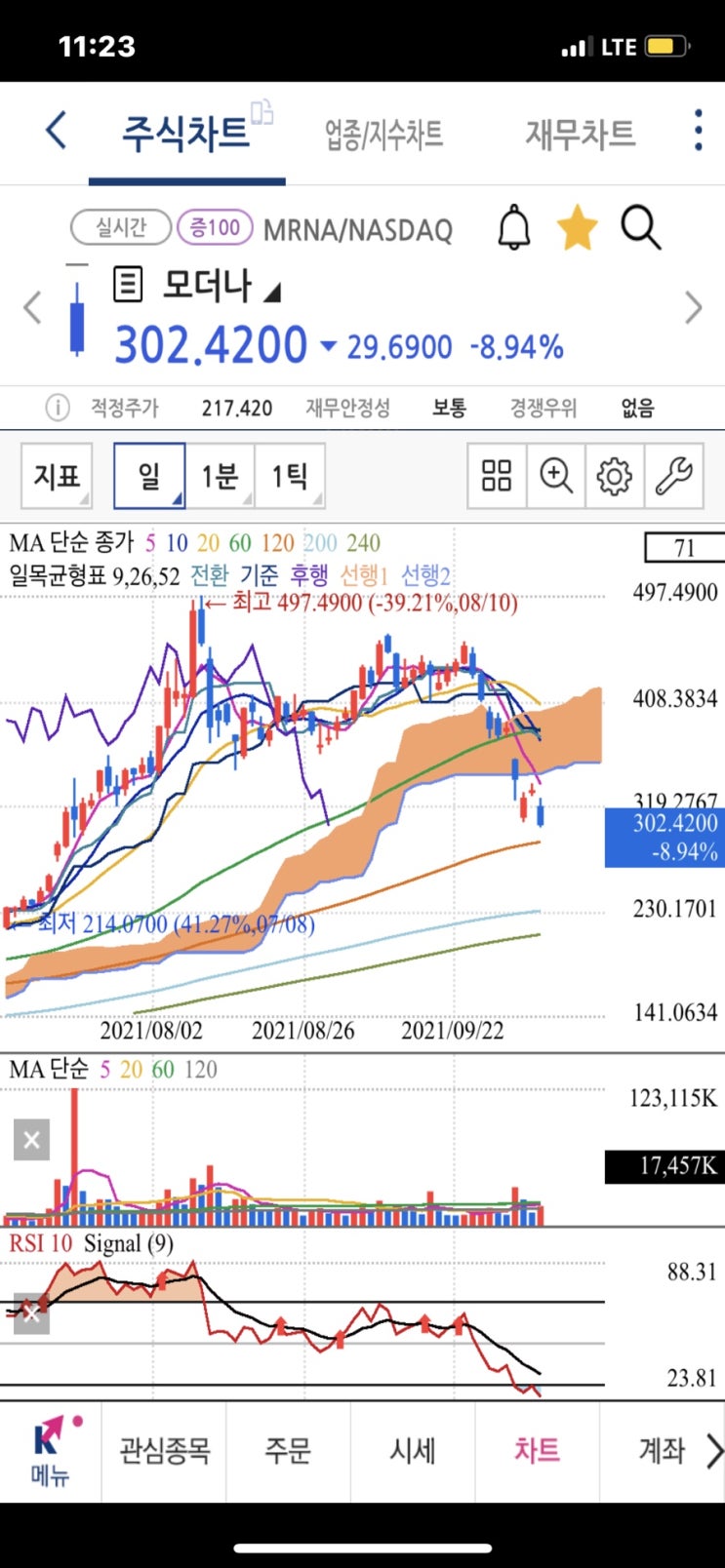Open the four-square chart layout icon
Screen dimensions: 725x1568
(x=497, y=476)
